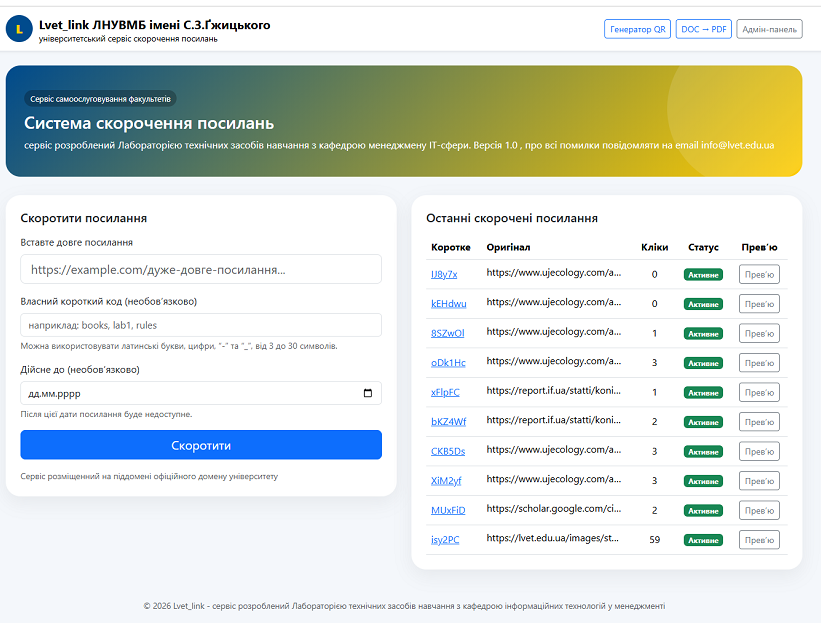Click Прев'ю for the bKZ4Wf link
The image size is (821, 623).
pos(759,422)
